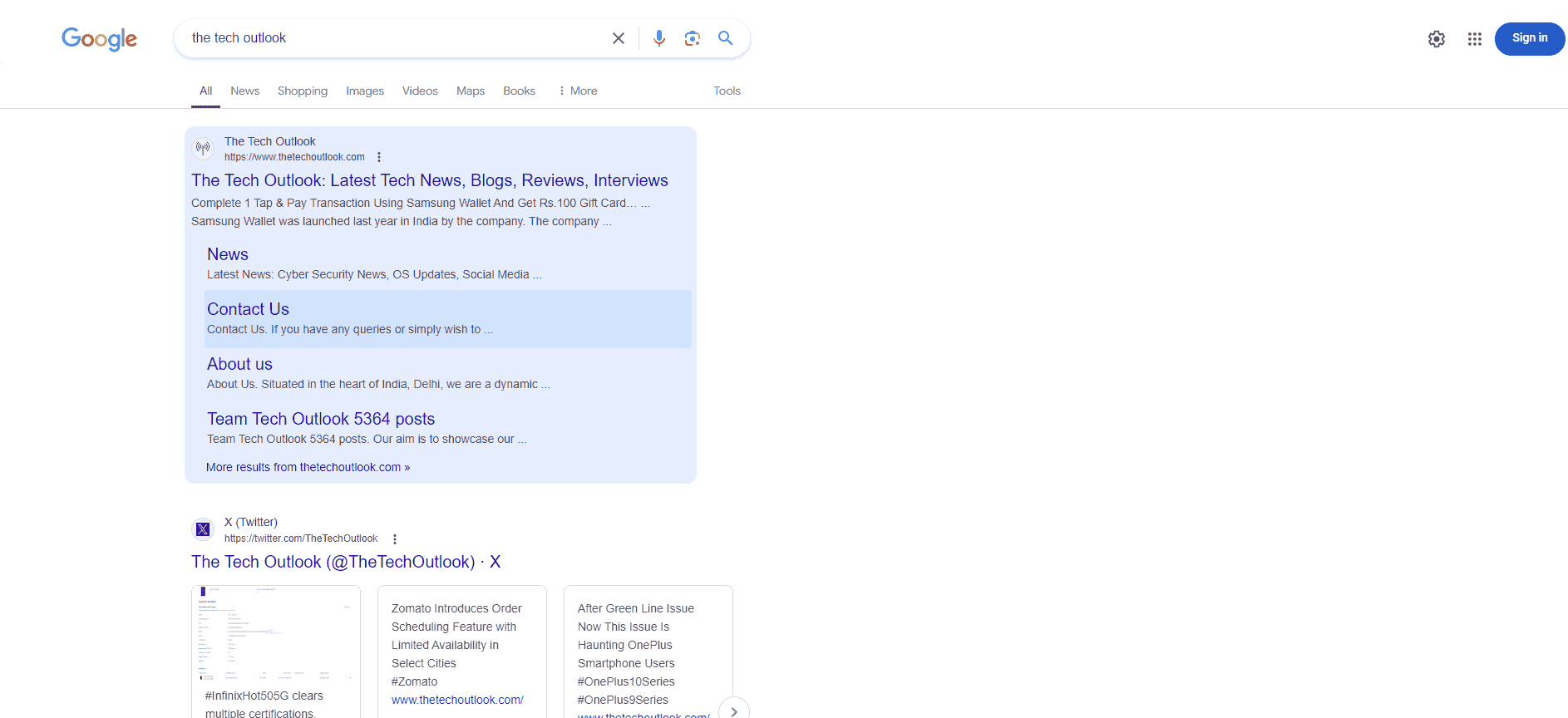Expand the More search filters menu
The width and height of the screenshot is (1568, 718).
tap(578, 91)
